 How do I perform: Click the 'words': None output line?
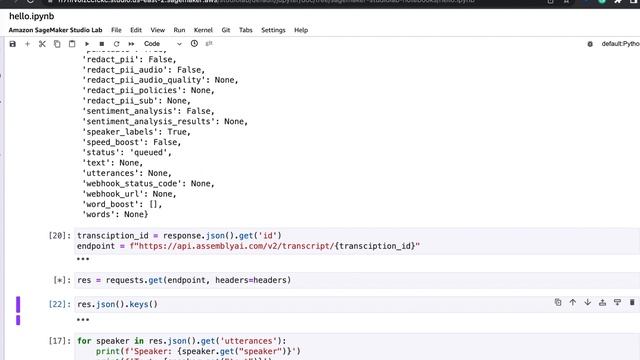click(x=115, y=214)
